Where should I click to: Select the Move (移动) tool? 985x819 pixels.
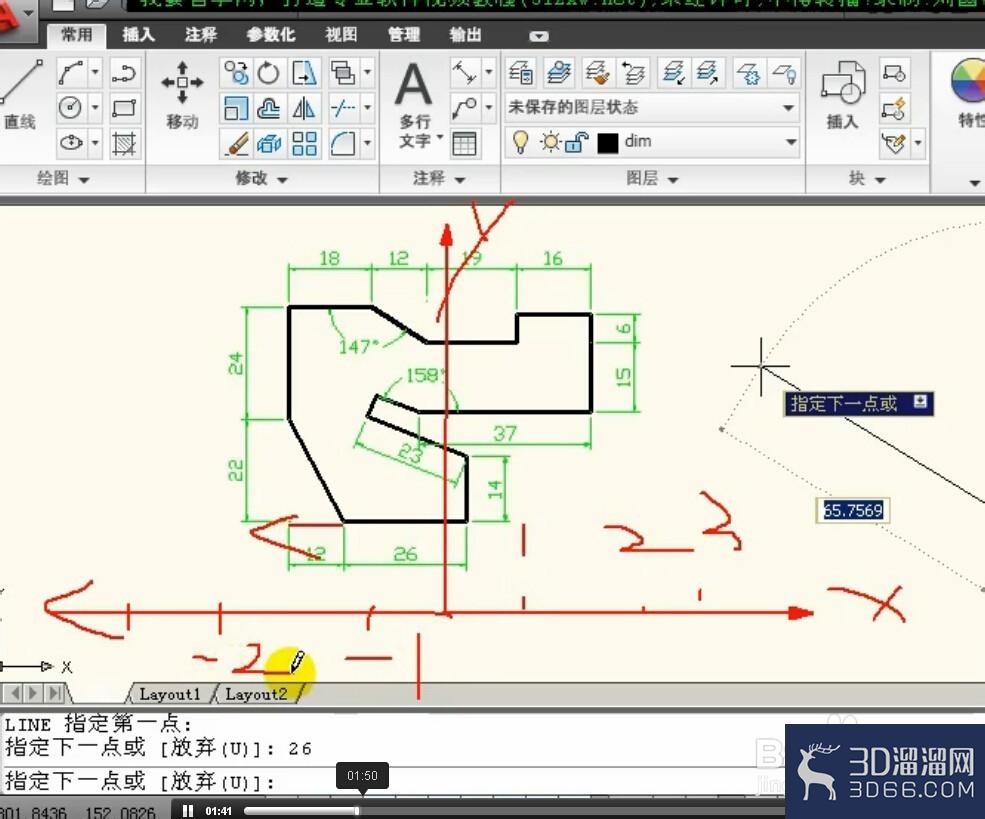[x=182, y=94]
